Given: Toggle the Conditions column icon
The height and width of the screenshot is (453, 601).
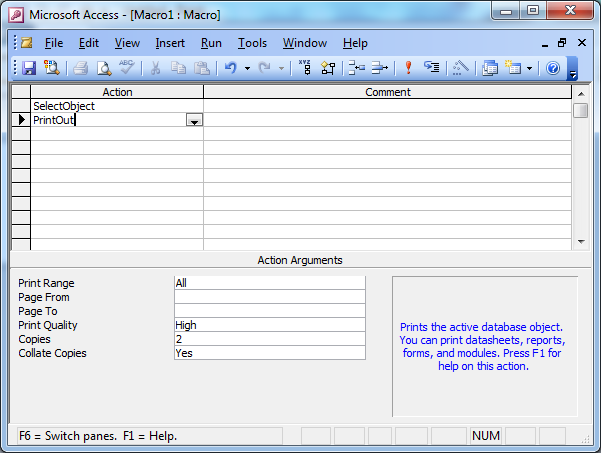Looking at the screenshot, I should (328, 68).
